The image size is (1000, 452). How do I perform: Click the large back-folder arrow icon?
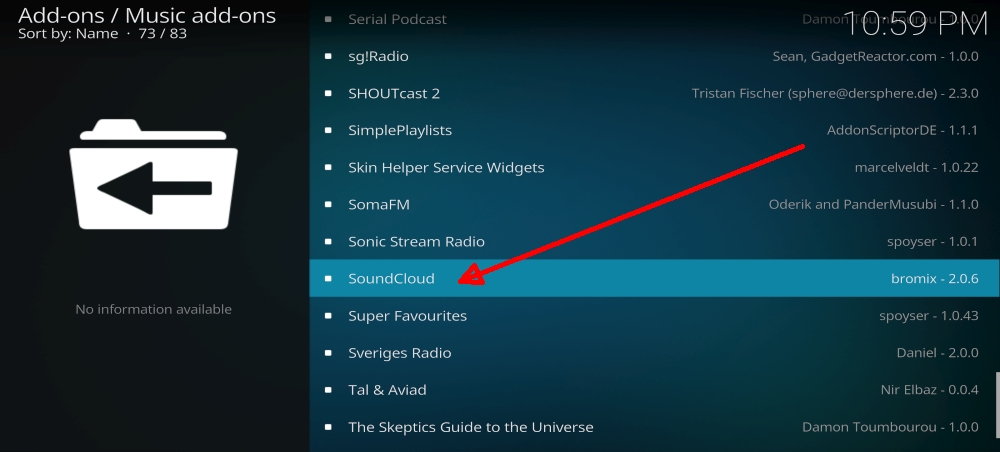tap(154, 174)
